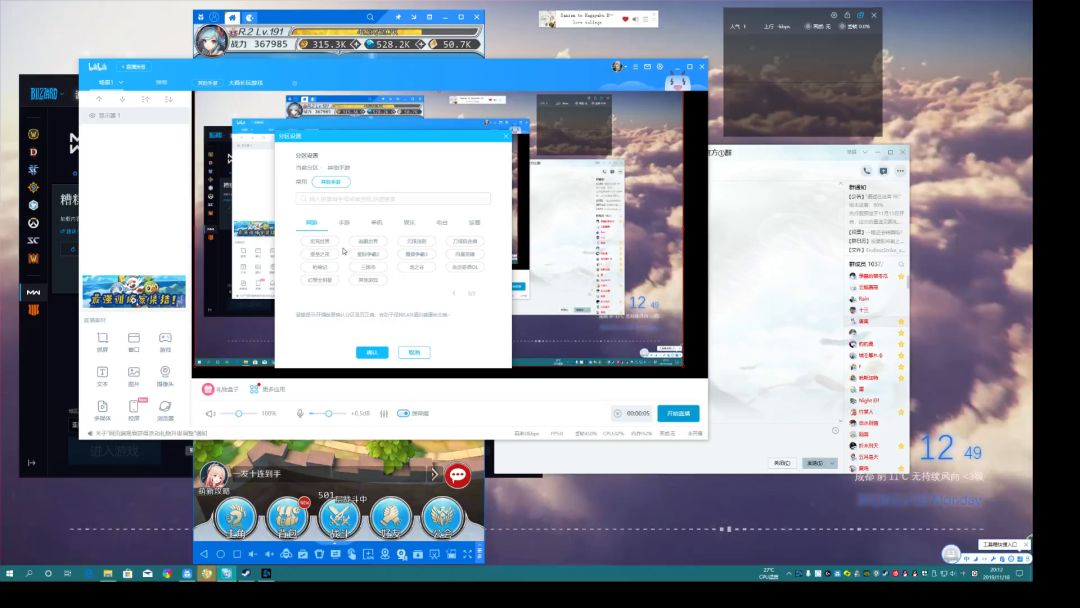Expand the game banner arrow
The width and height of the screenshot is (1080, 608).
click(x=435, y=474)
